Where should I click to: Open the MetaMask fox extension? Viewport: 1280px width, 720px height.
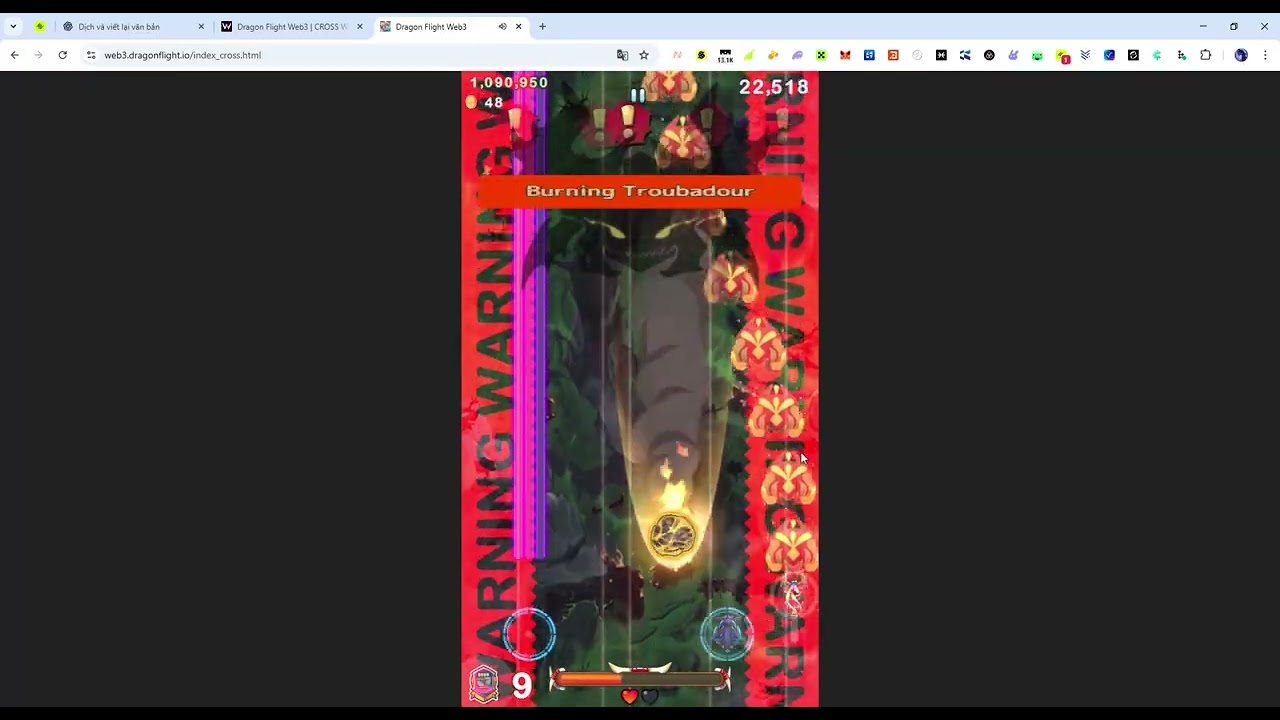pos(845,55)
